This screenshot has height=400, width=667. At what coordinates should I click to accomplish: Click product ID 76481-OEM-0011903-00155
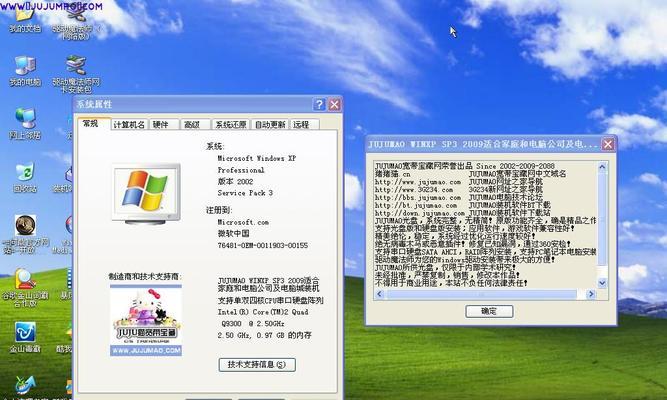262,246
